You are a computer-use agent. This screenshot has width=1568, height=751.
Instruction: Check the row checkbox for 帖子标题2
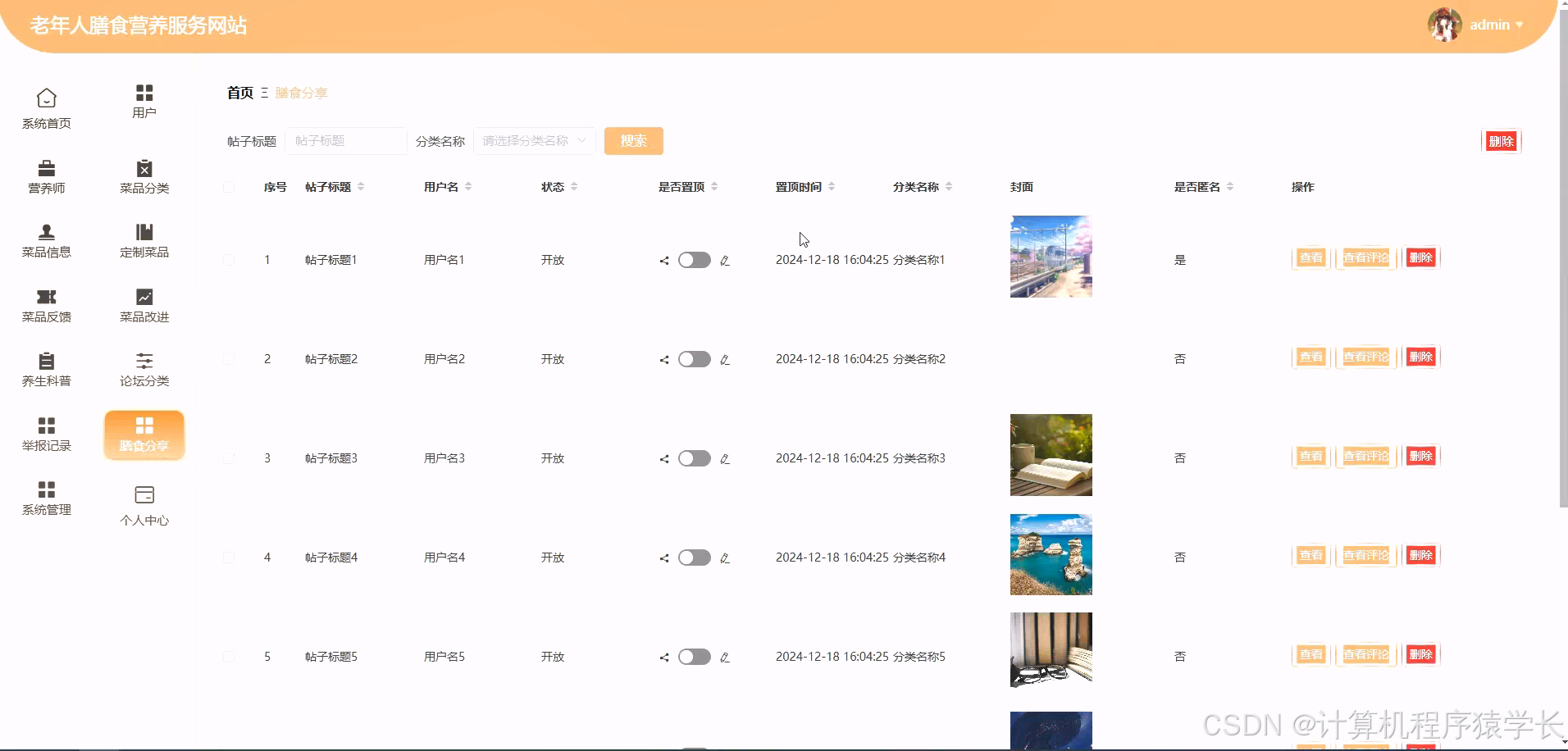(230, 358)
